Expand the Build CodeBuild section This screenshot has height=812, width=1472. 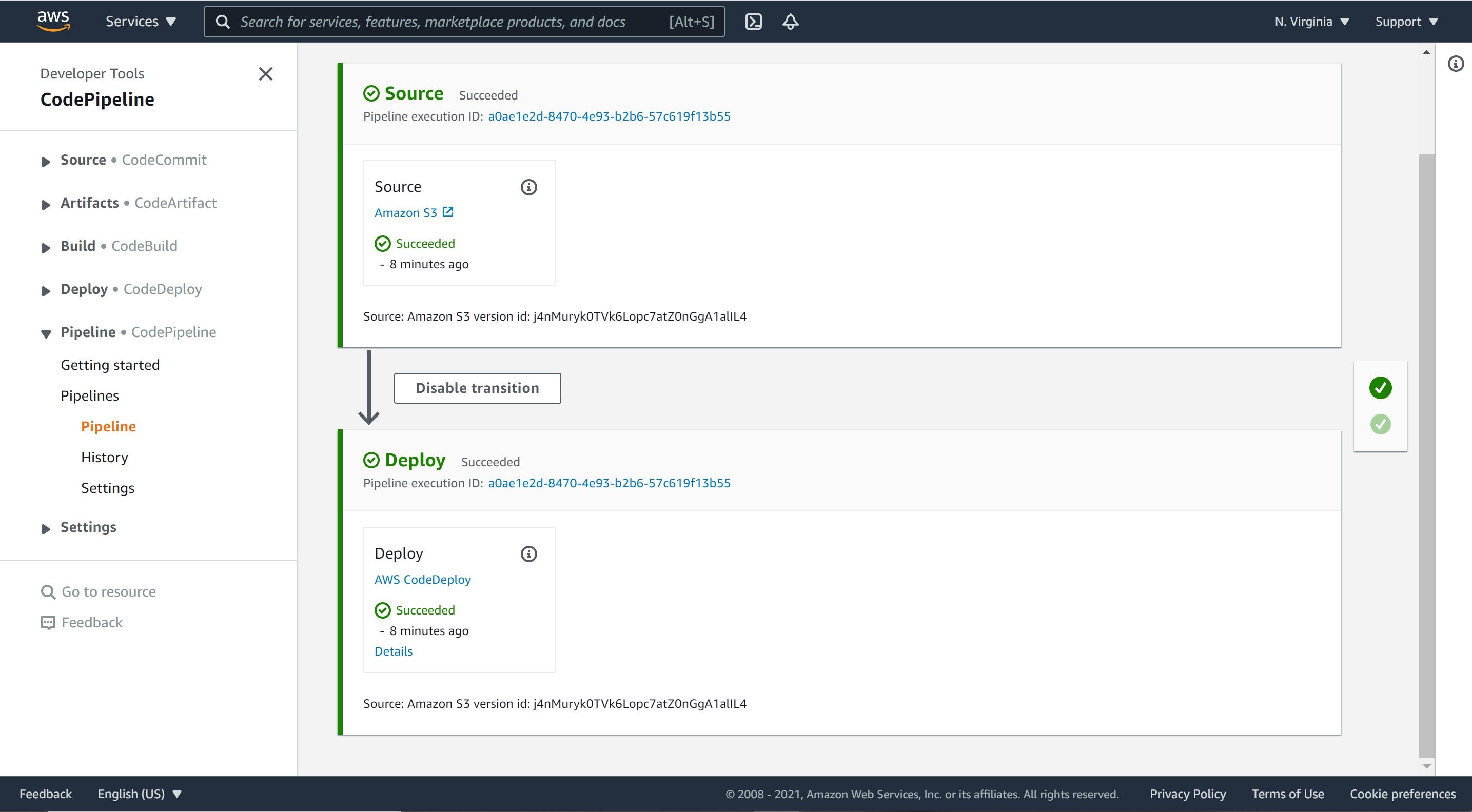[x=45, y=245]
